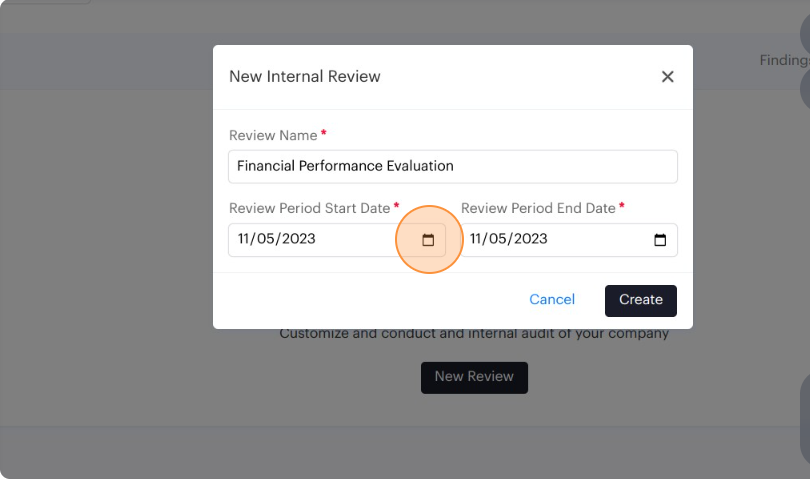Click the Review Name label

pyautogui.click(x=273, y=135)
